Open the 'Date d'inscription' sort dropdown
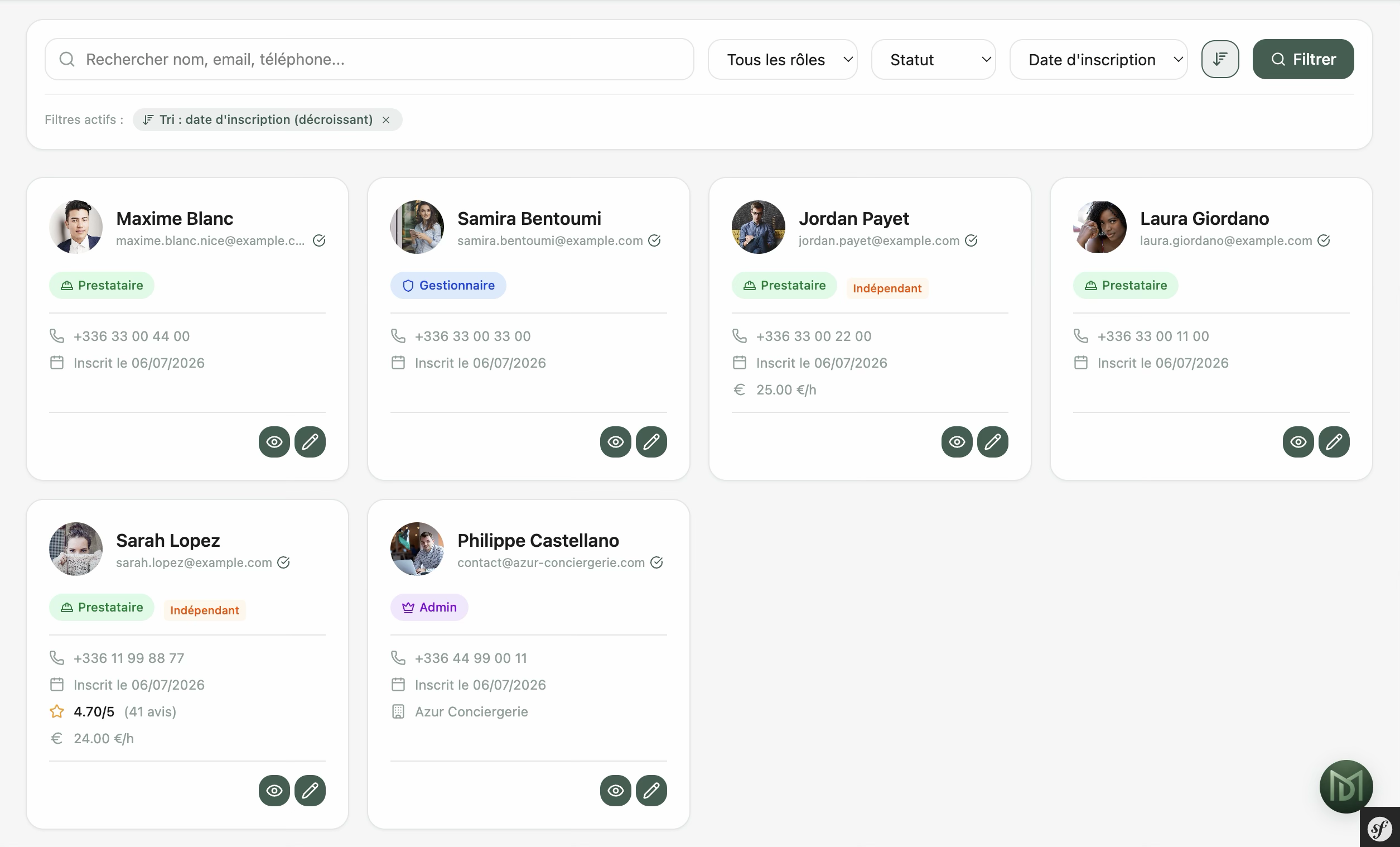 click(x=1098, y=59)
